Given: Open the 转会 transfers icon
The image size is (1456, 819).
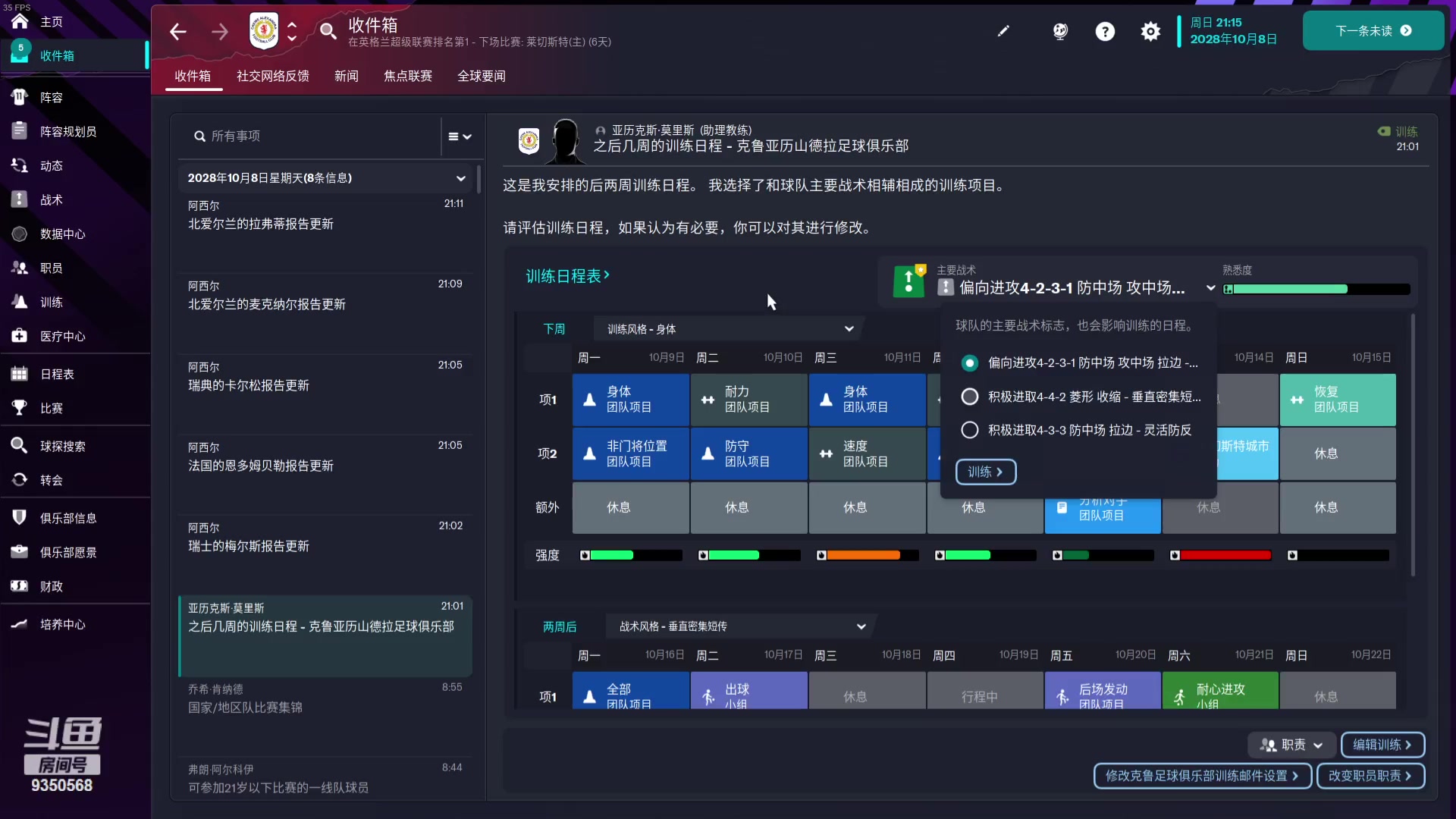Looking at the screenshot, I should click(20, 480).
